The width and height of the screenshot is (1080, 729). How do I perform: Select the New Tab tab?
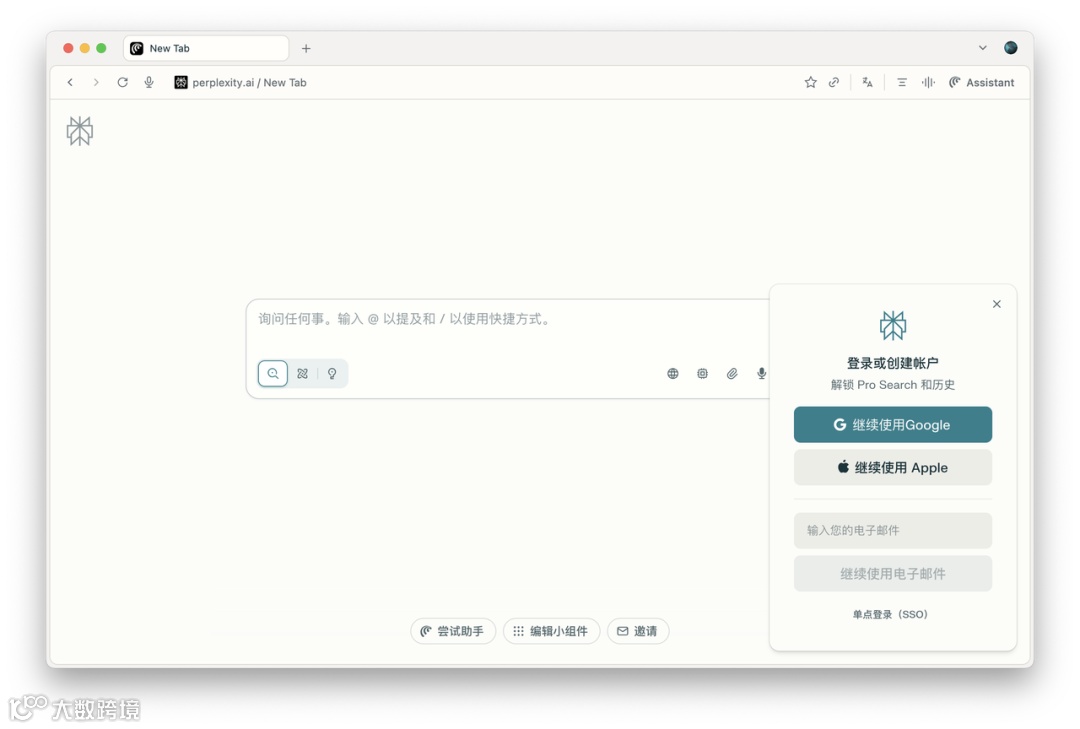click(206, 48)
